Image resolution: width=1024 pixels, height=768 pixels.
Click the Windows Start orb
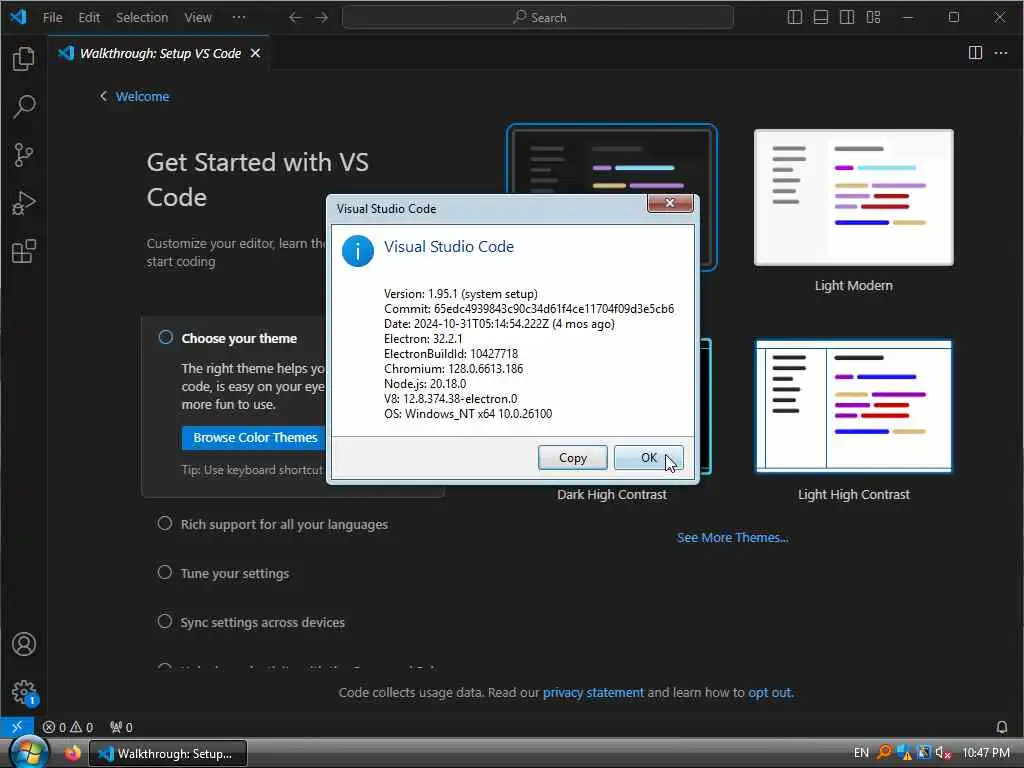point(28,752)
